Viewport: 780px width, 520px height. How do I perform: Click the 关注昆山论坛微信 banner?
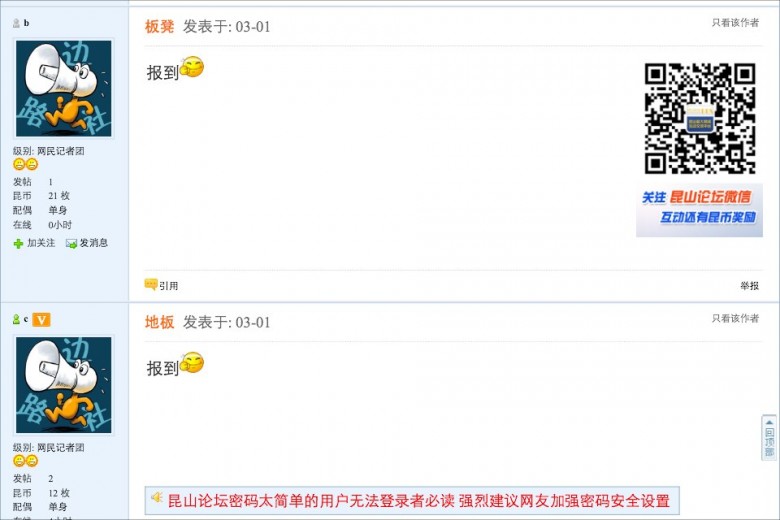[x=699, y=208]
